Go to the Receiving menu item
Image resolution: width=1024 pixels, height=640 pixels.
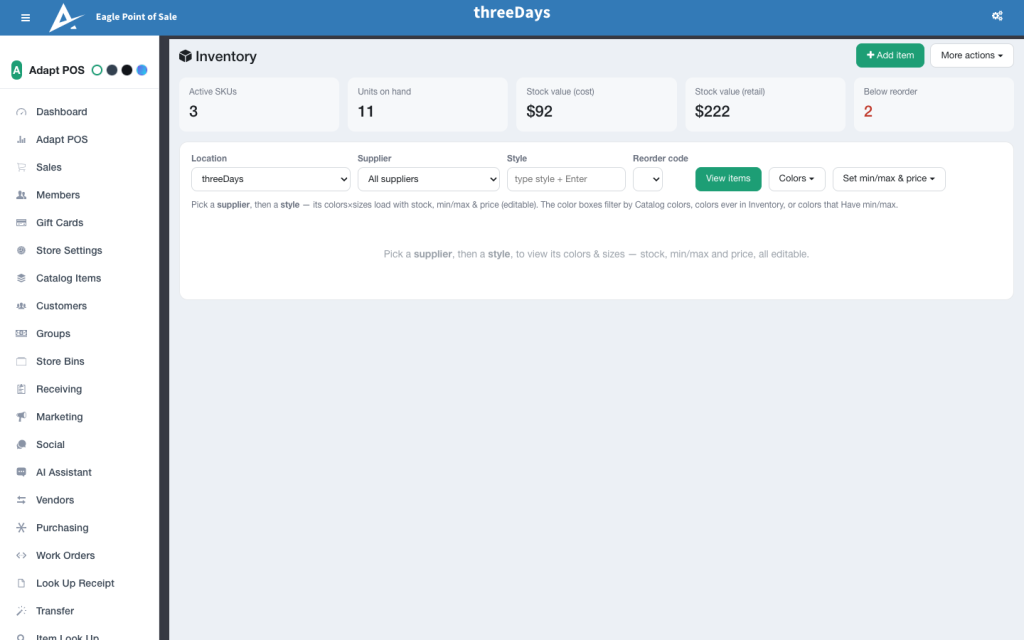[59, 389]
